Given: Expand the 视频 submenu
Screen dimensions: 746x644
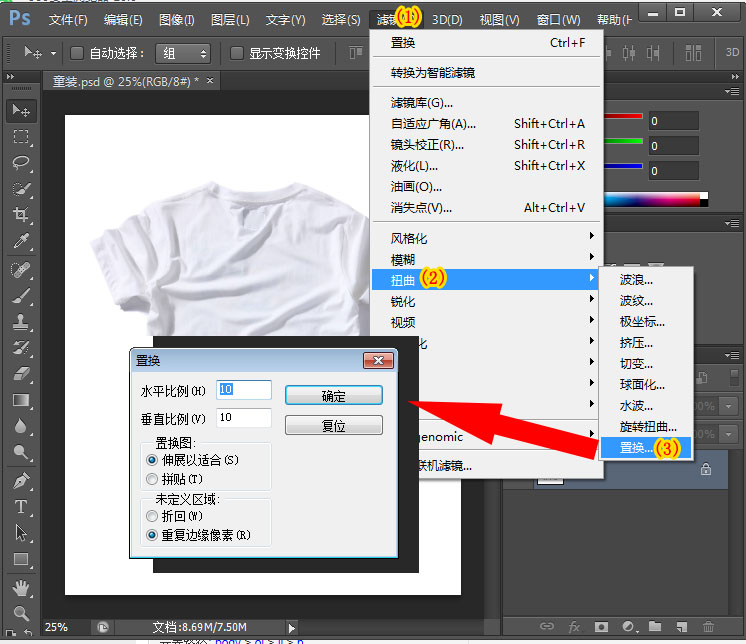Looking at the screenshot, I should coord(485,322).
